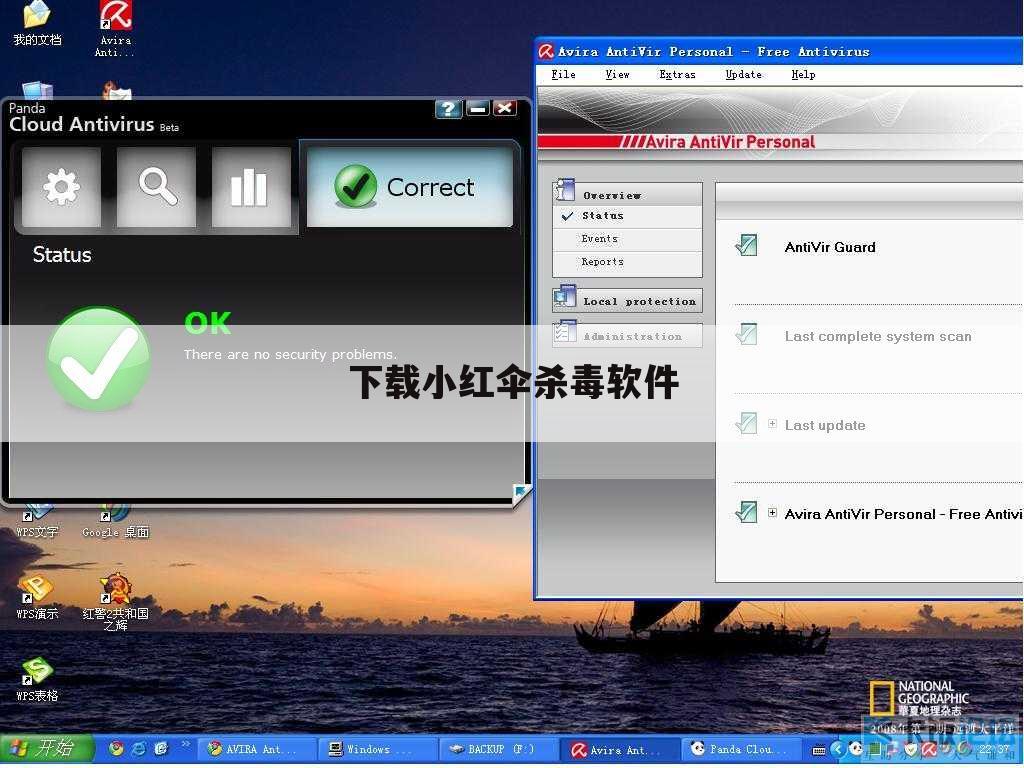Open 红警2共和国之辉 game shortcut

pyautogui.click(x=115, y=602)
